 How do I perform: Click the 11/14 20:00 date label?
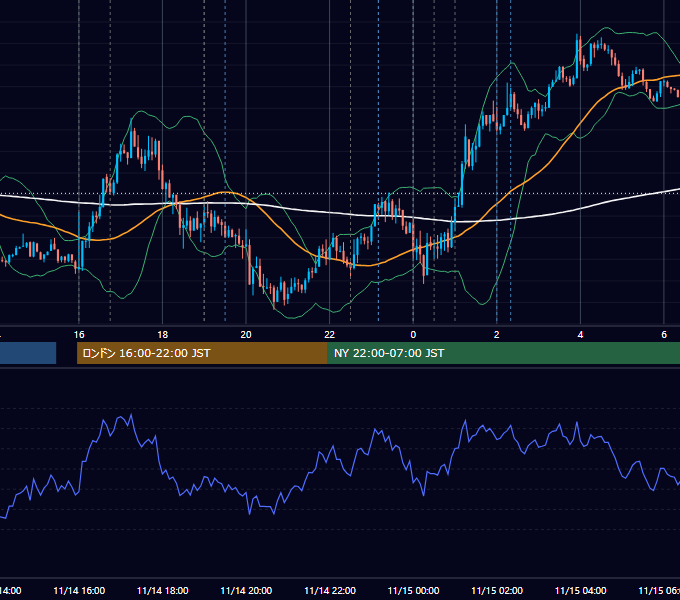(x=246, y=590)
